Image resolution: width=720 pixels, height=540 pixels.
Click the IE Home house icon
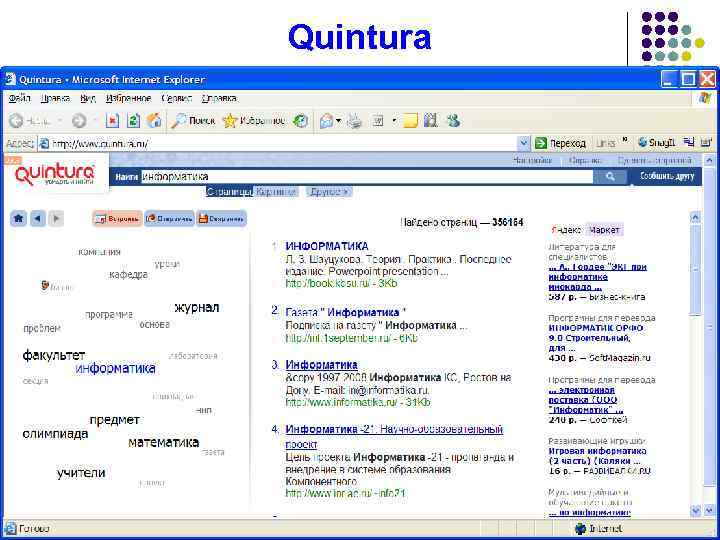click(154, 121)
